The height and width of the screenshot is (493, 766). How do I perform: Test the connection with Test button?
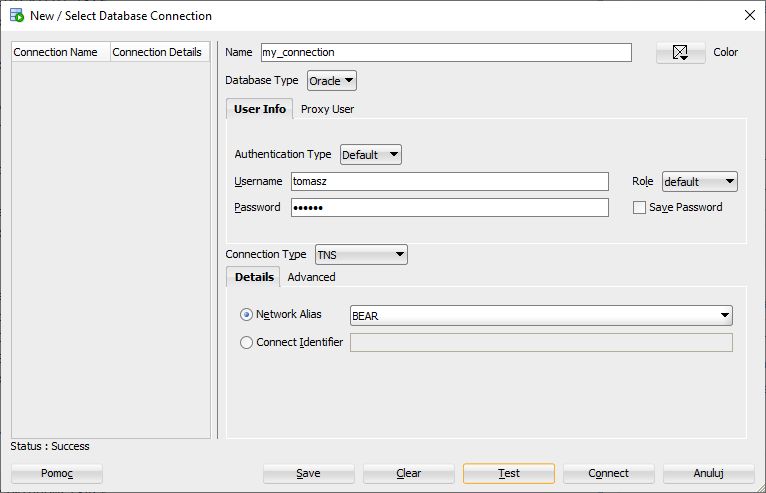pos(509,473)
